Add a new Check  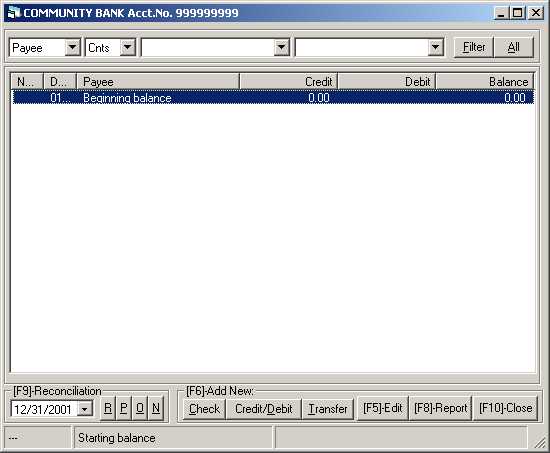pos(204,409)
